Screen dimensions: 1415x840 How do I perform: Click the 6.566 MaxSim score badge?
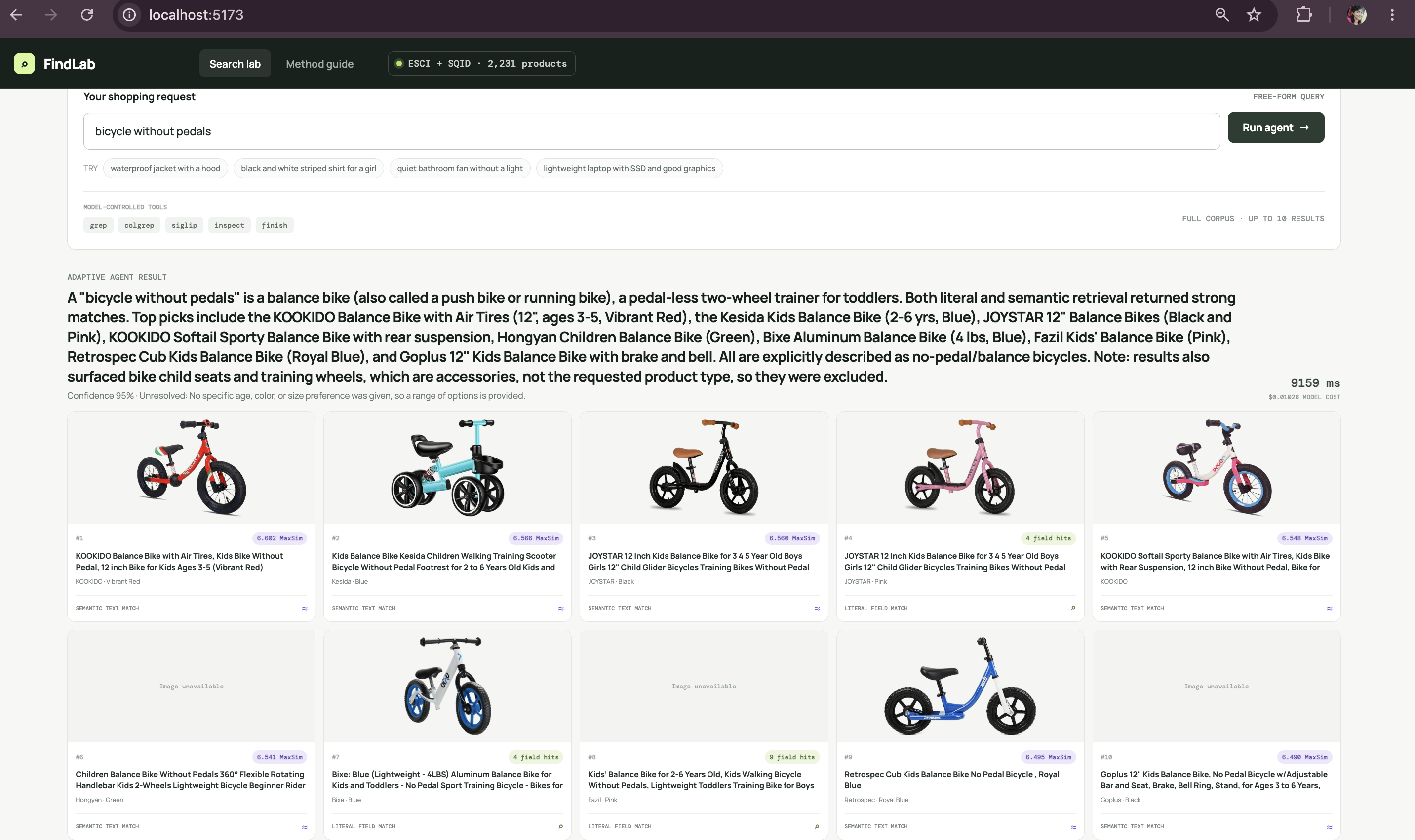pos(536,538)
